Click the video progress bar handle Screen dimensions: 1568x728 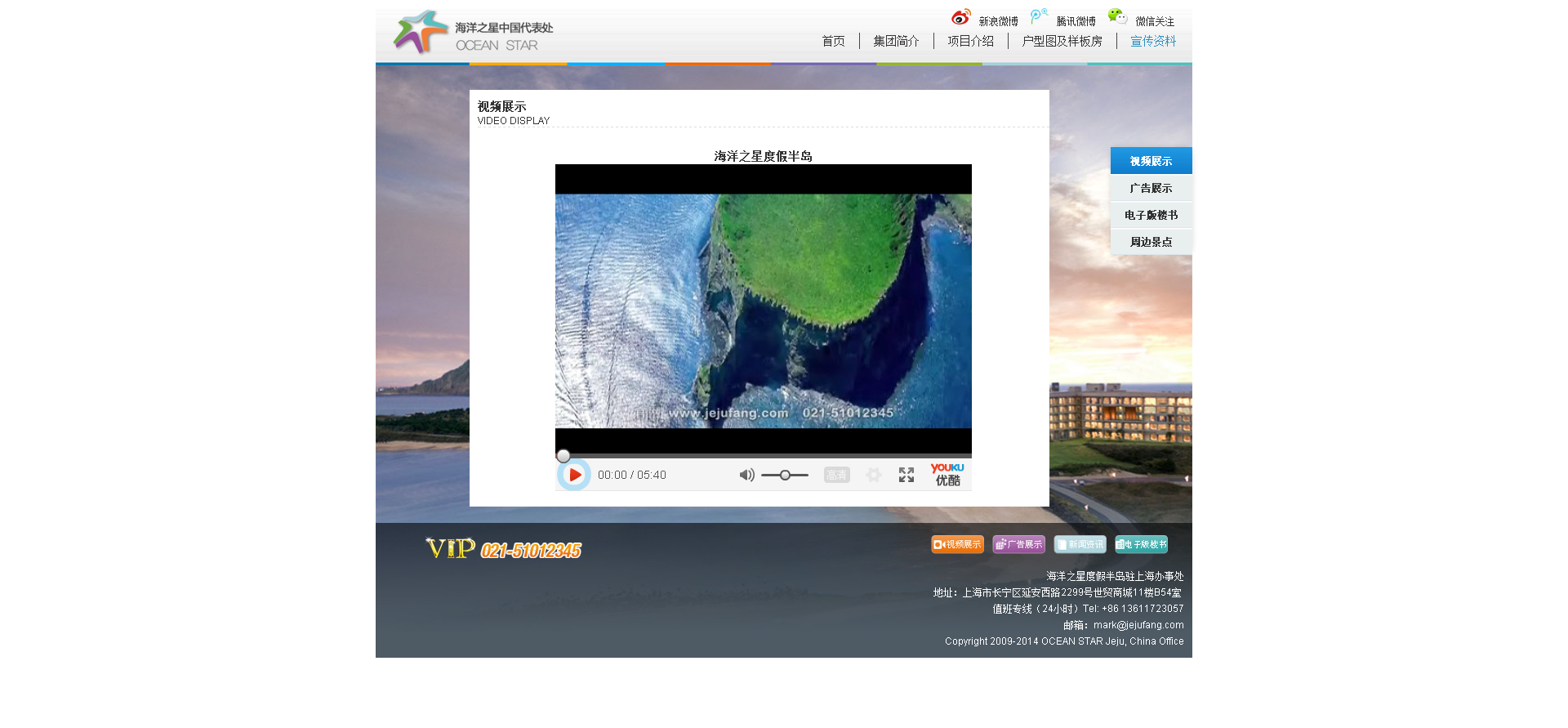563,456
